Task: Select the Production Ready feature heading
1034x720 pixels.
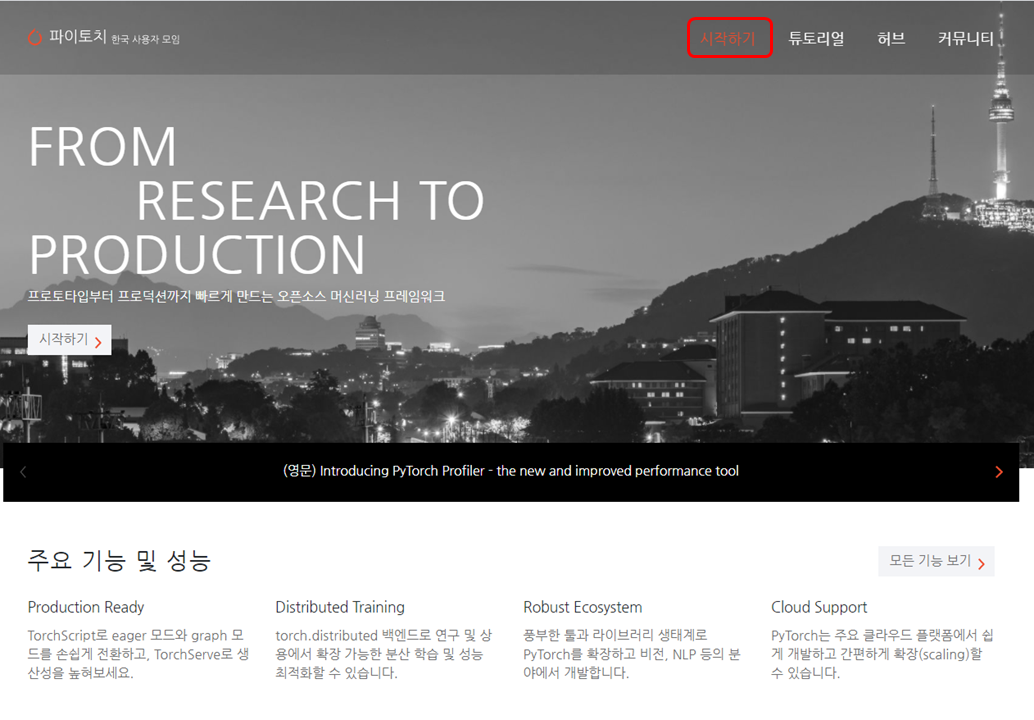Action: 86,607
